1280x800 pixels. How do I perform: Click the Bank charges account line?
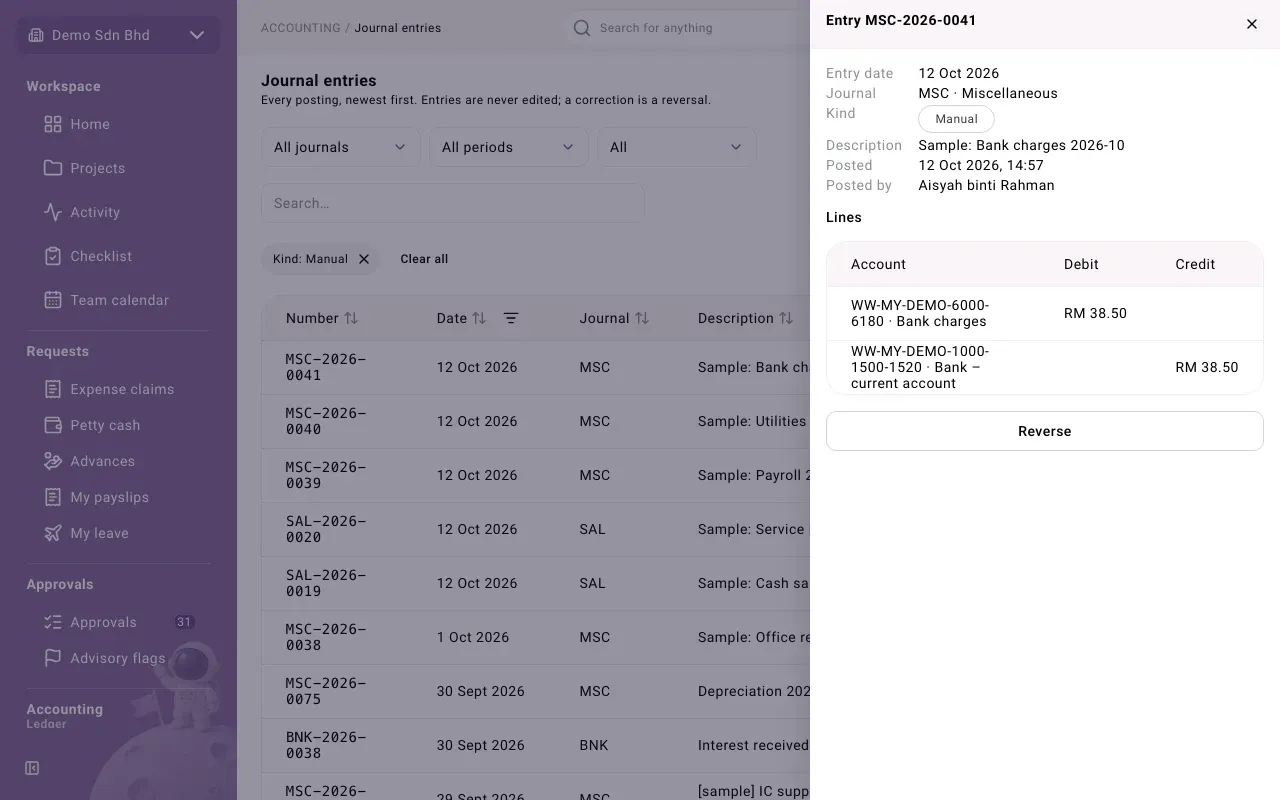pos(1045,313)
